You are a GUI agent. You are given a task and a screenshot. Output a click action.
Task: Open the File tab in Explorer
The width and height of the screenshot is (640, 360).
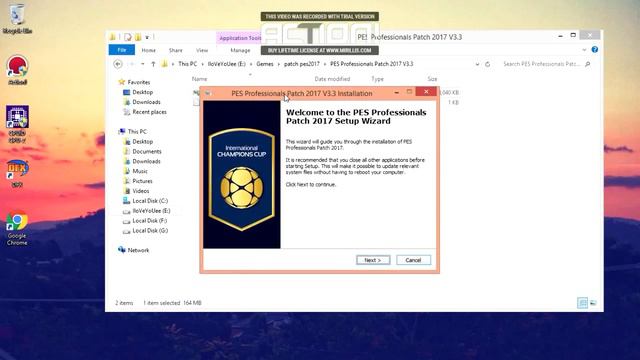click(x=122, y=50)
